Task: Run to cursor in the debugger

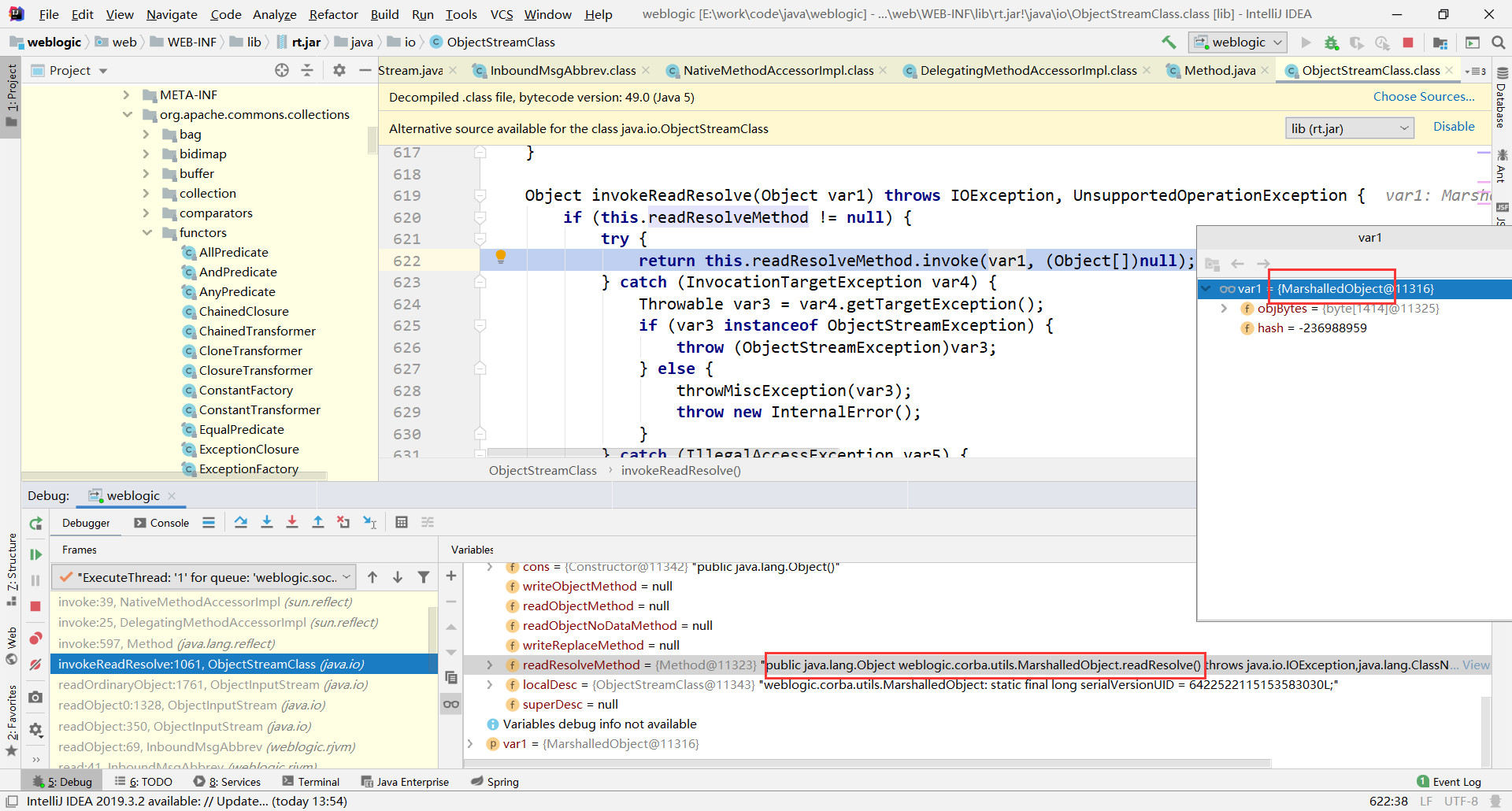Action: click(x=369, y=522)
